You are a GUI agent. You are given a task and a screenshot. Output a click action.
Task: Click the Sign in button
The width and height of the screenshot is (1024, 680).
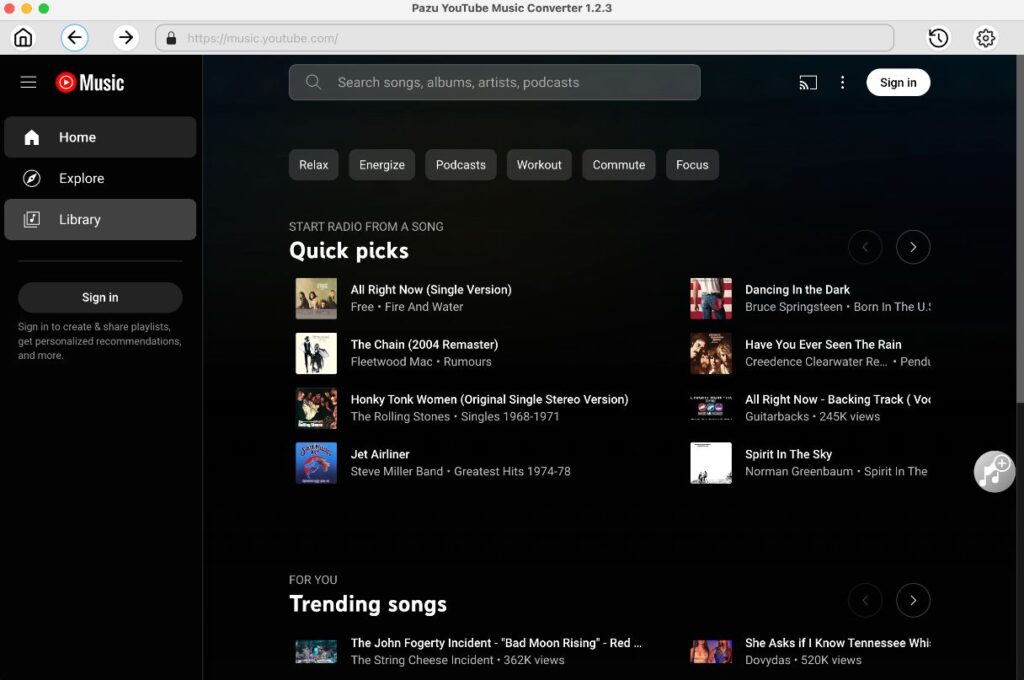coord(897,82)
